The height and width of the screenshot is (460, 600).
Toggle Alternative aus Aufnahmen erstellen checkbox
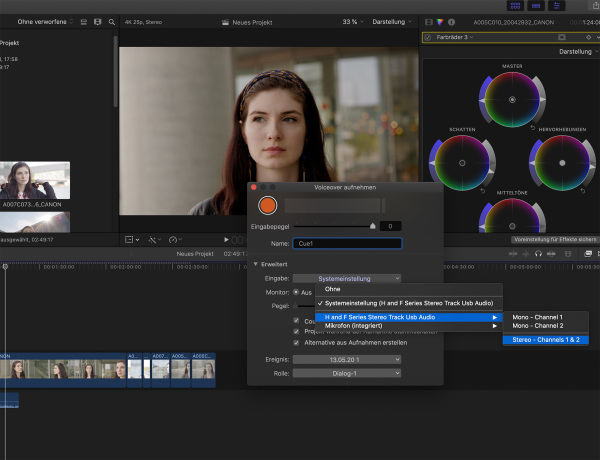(296, 343)
